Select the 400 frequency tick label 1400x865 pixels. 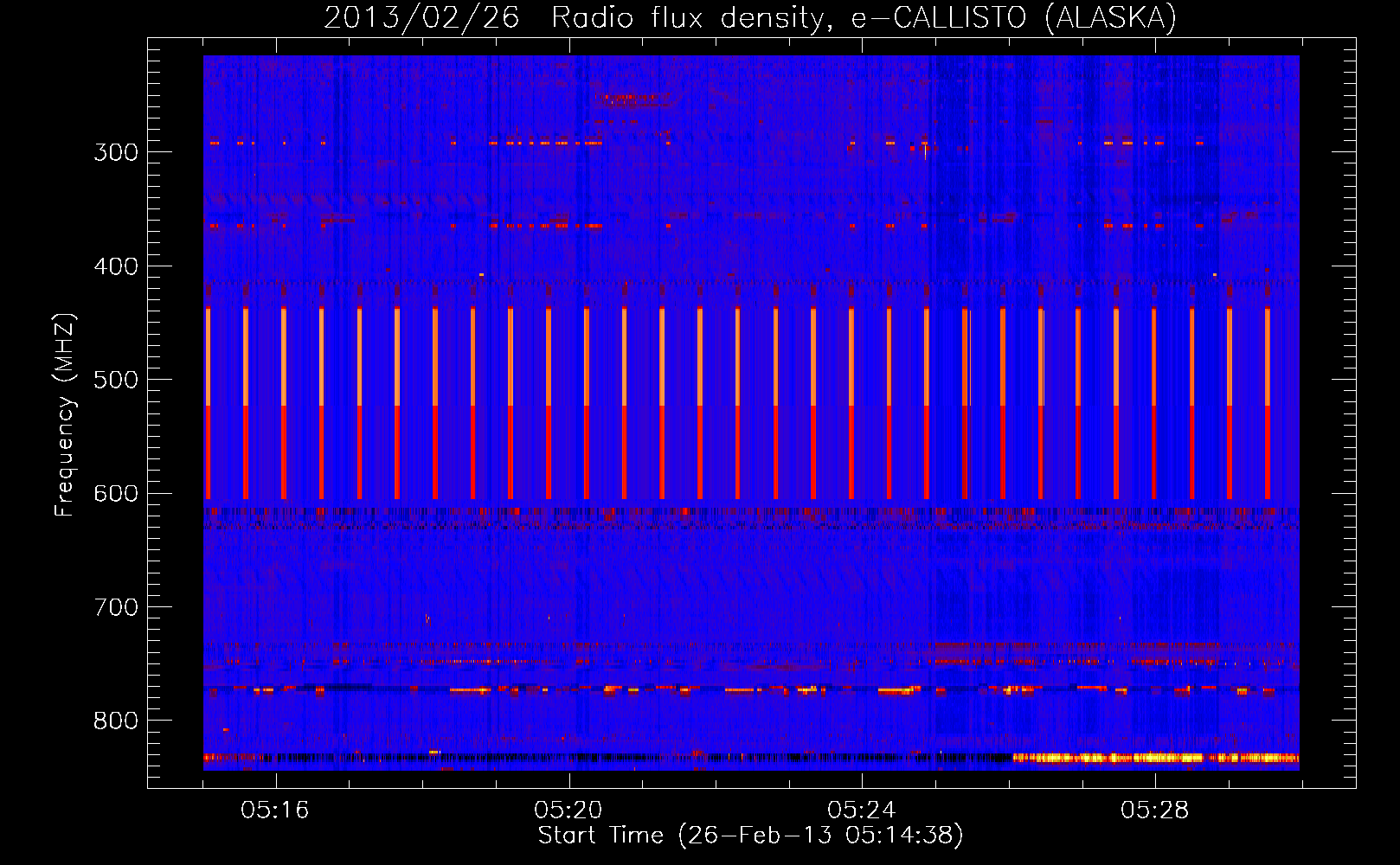click(x=116, y=266)
